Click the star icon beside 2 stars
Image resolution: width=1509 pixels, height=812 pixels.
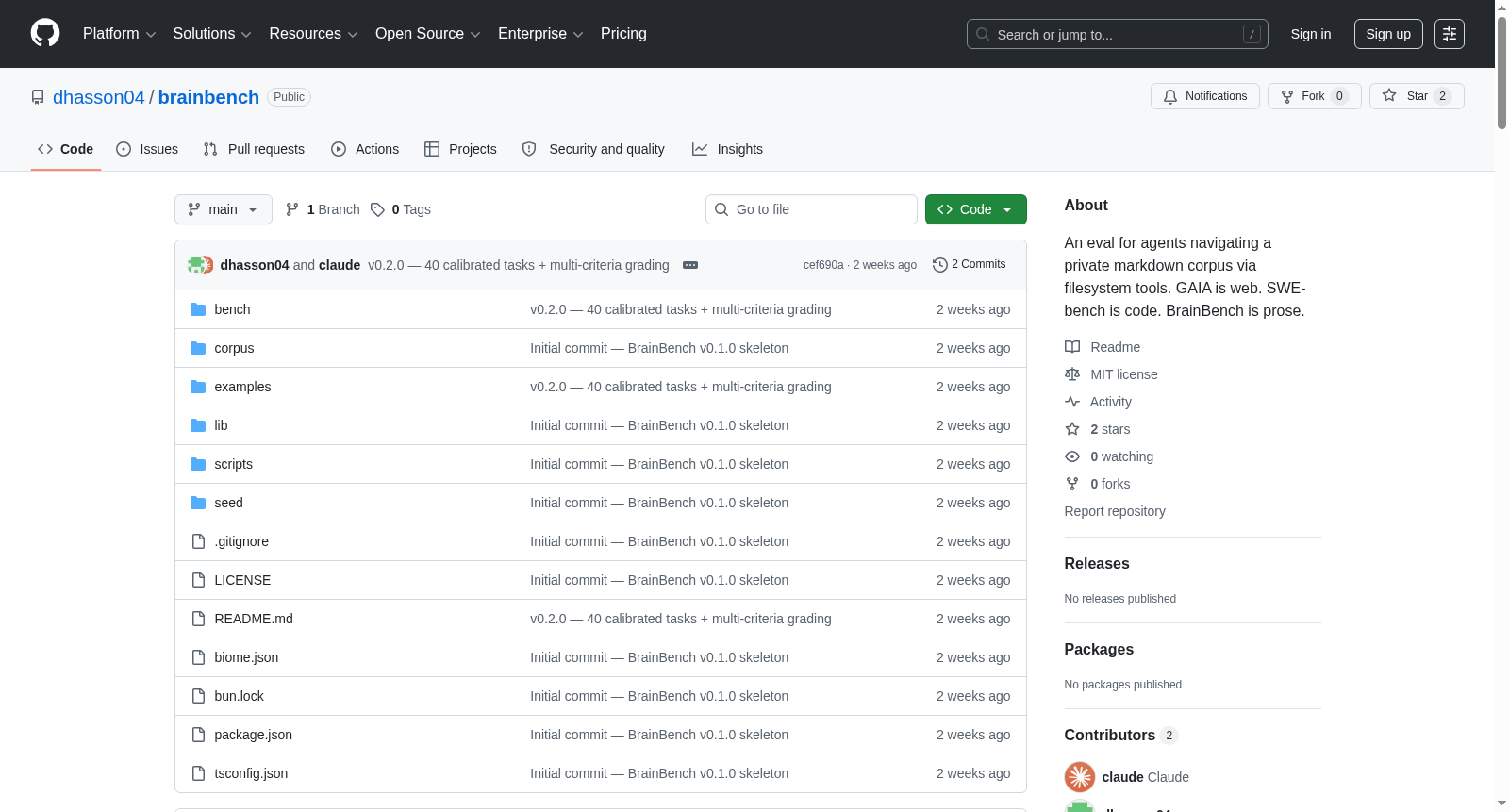(1072, 429)
